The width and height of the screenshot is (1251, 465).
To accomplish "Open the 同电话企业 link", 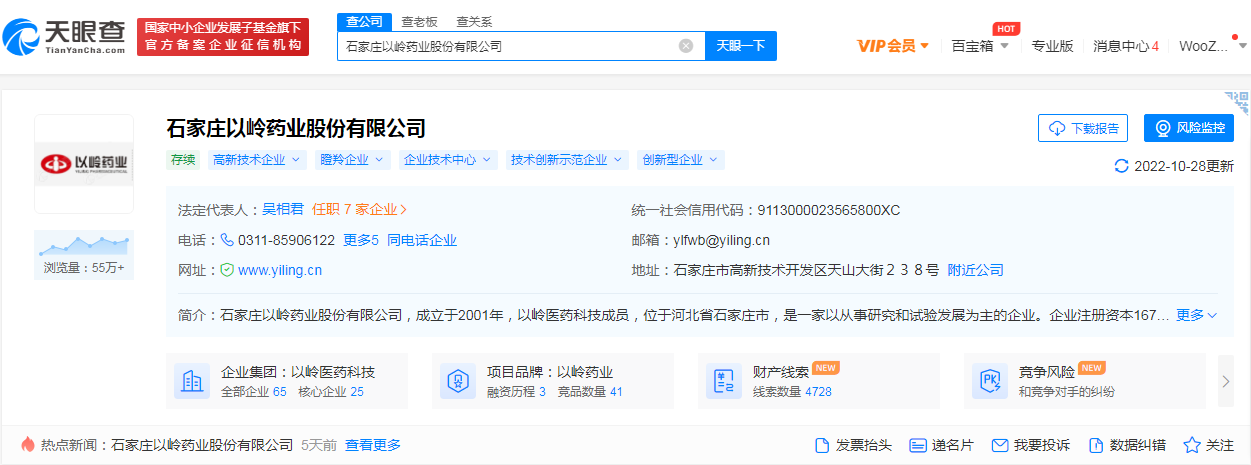I will click(422, 240).
